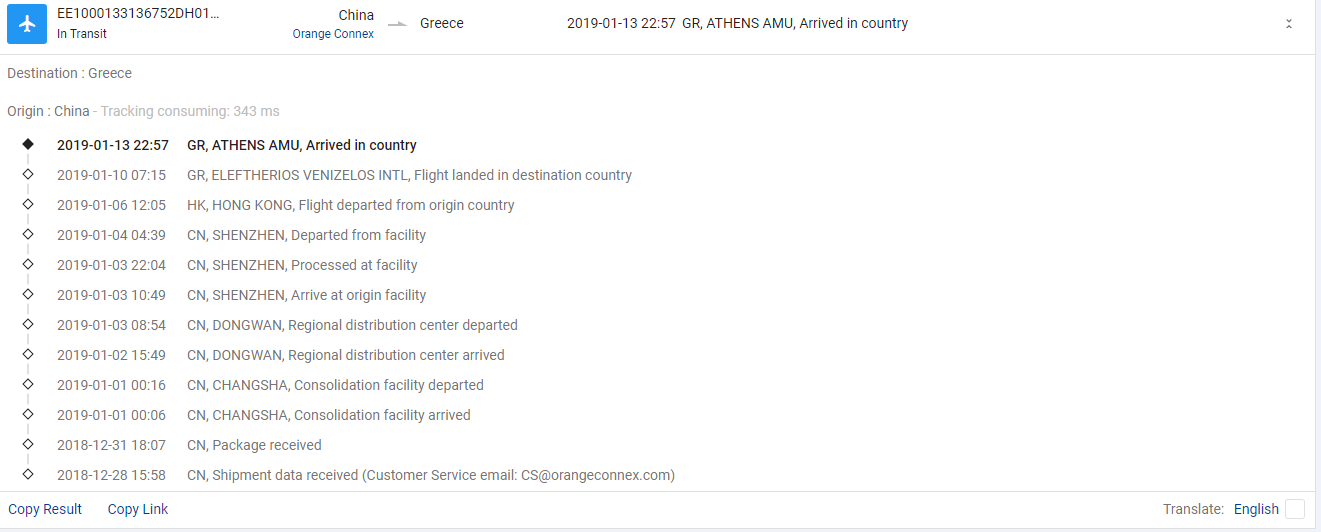This screenshot has width=1321, height=532.
Task: Click the filled diamond marker for Arrived in country
Action: (28, 144)
